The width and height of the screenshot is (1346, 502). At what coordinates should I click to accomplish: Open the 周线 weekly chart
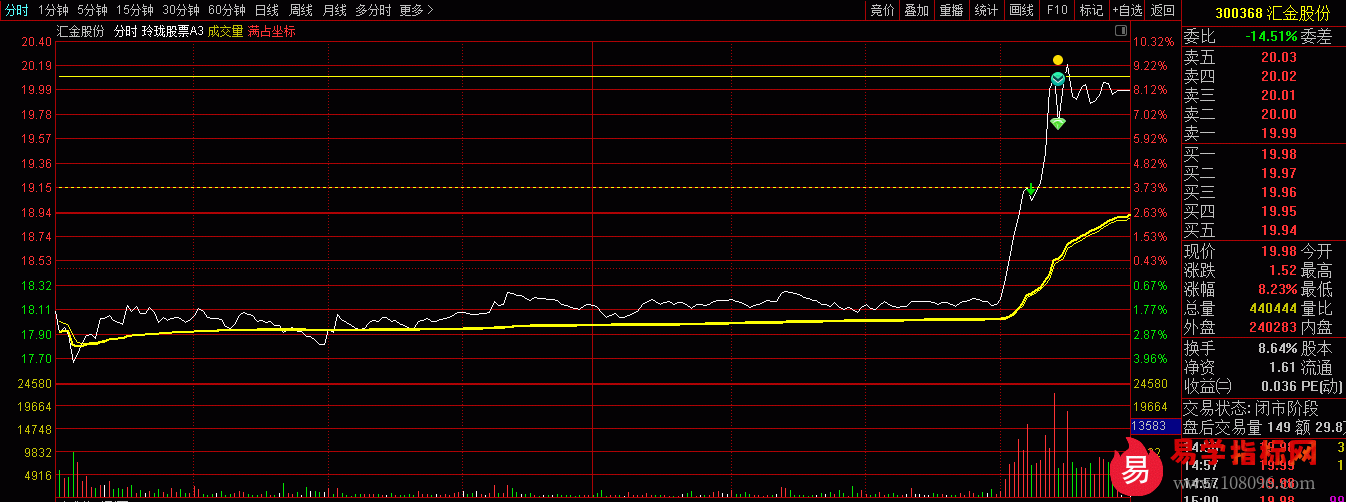[301, 10]
